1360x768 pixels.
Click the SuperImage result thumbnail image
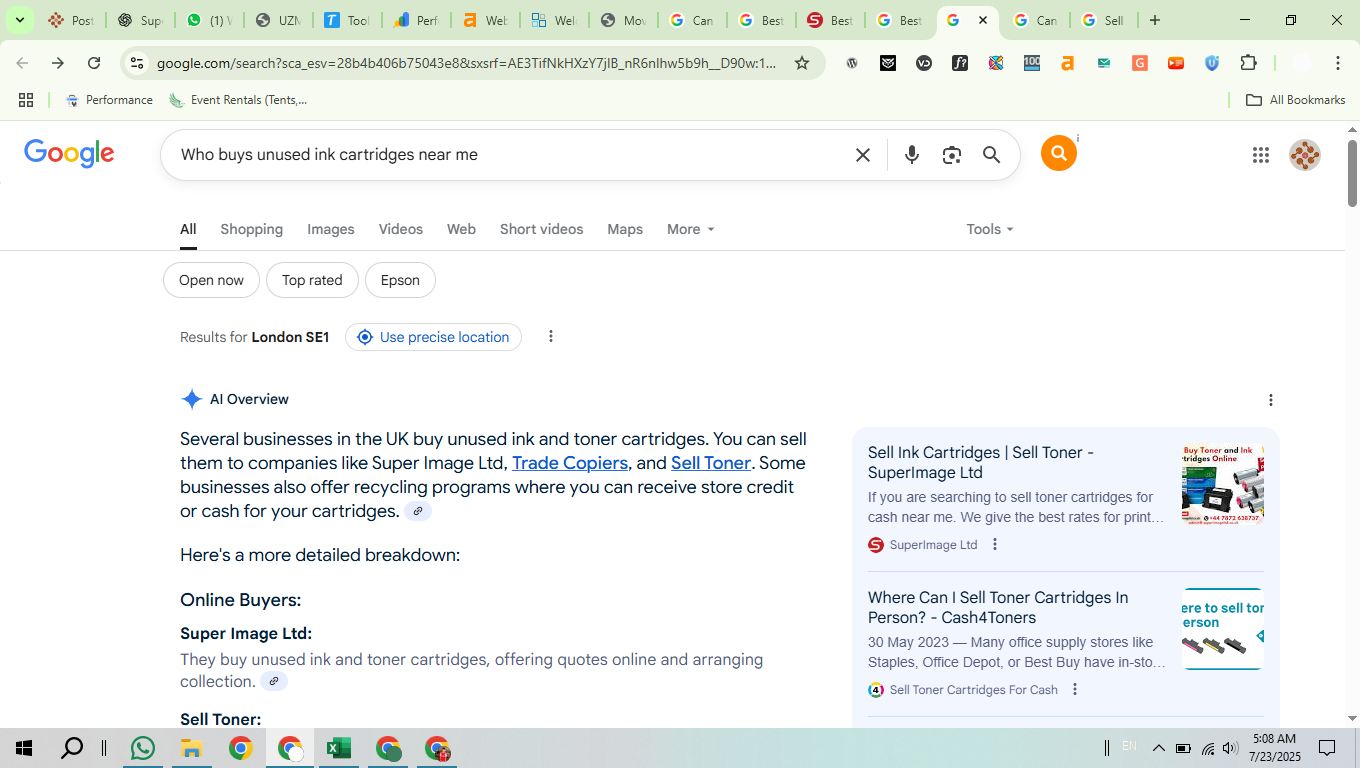click(x=1222, y=485)
